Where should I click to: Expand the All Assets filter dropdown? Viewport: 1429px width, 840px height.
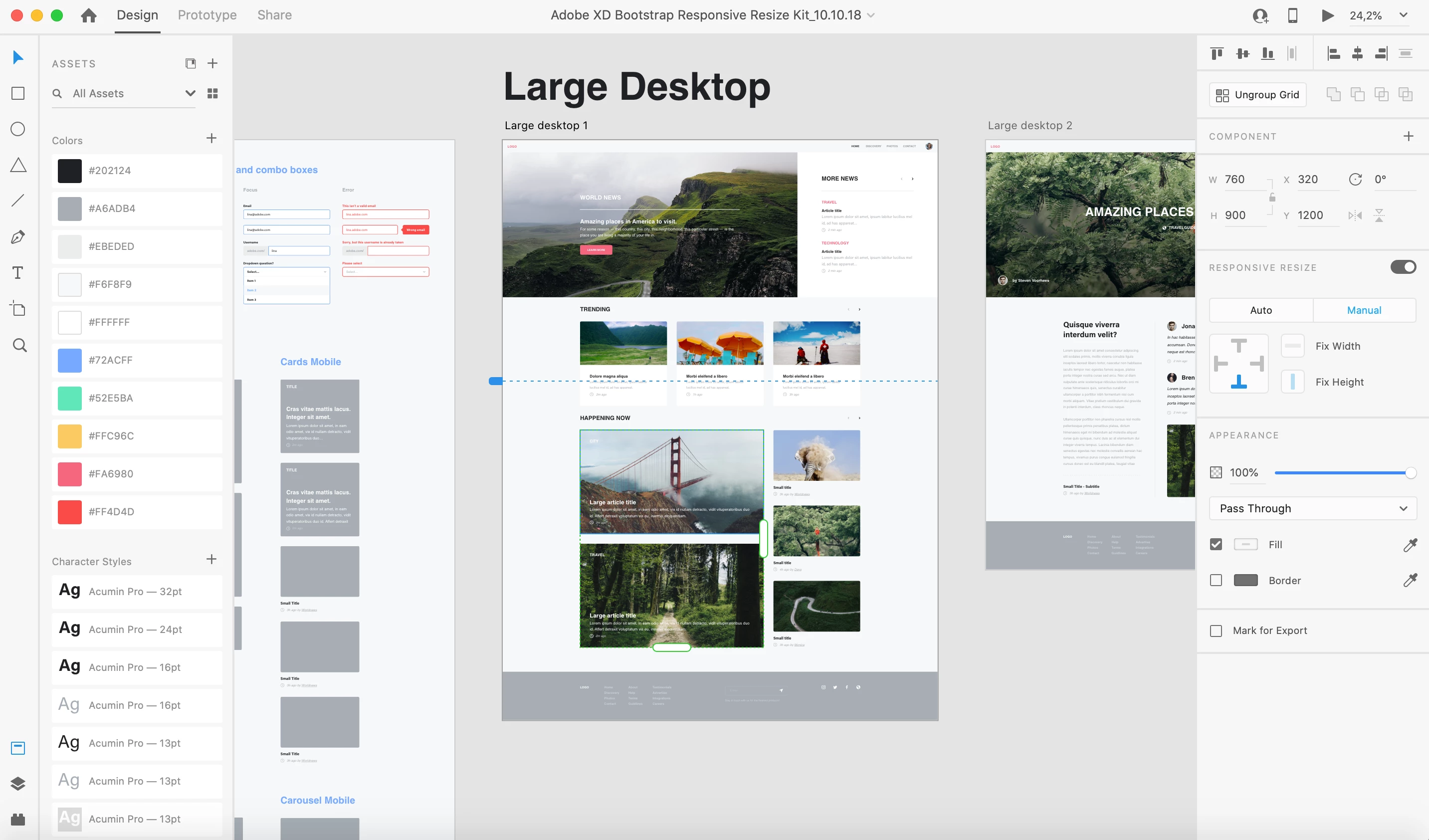(x=190, y=94)
